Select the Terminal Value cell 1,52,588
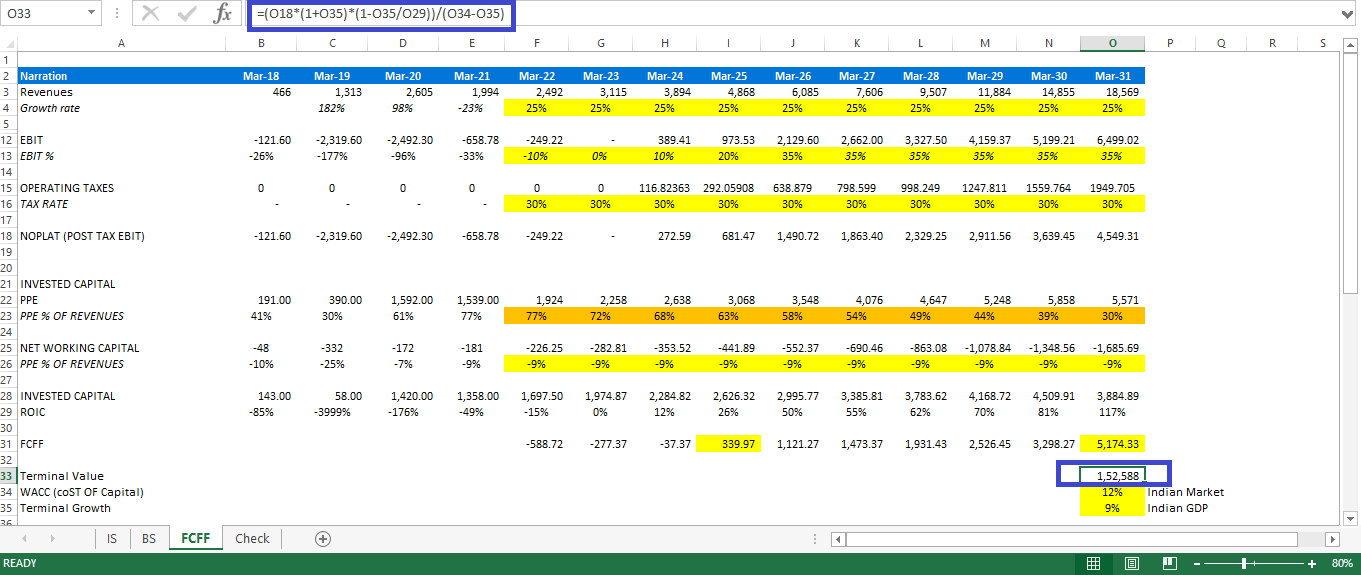 click(1113, 476)
